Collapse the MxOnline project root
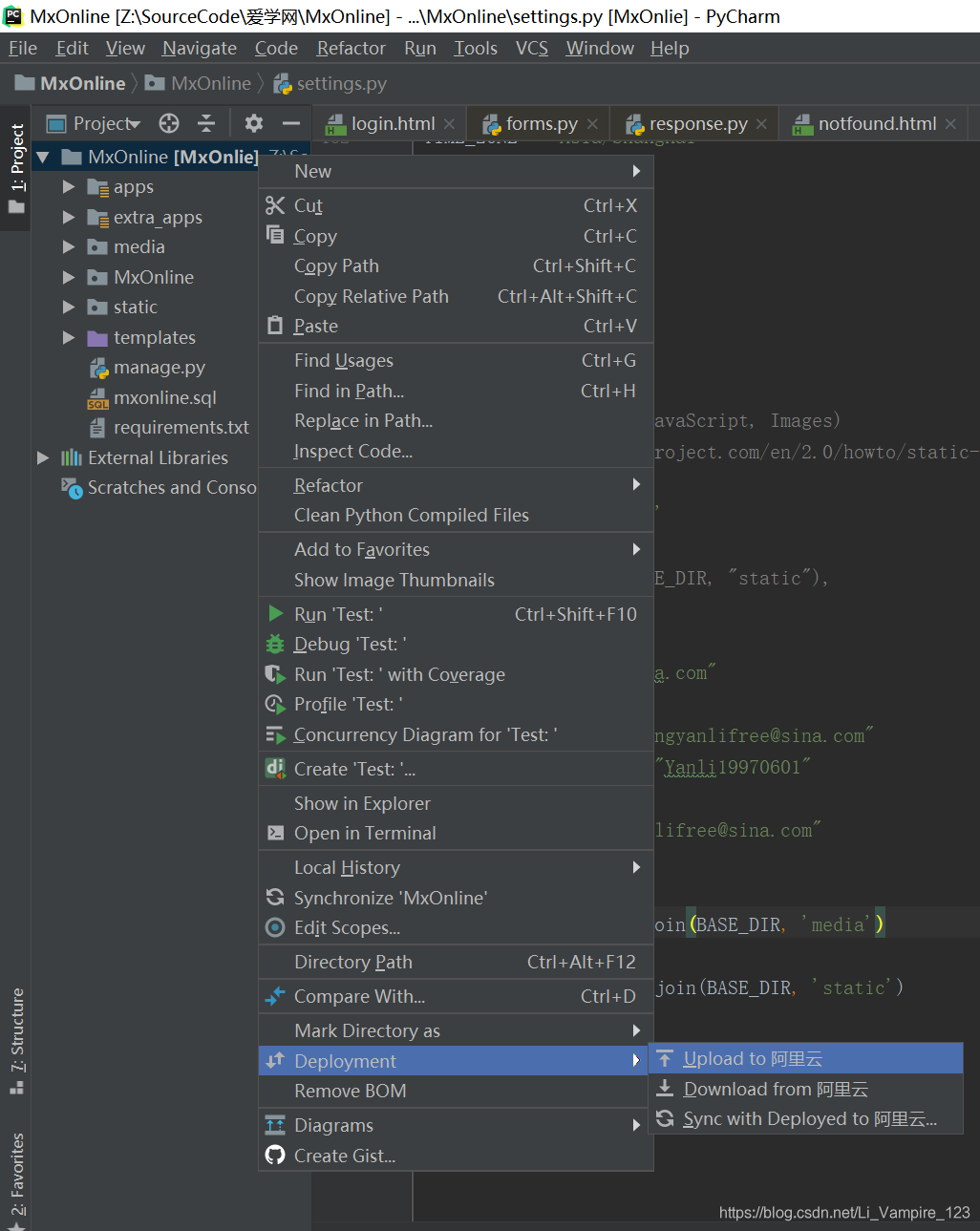Screen dimensions: 980x1231 43,157
